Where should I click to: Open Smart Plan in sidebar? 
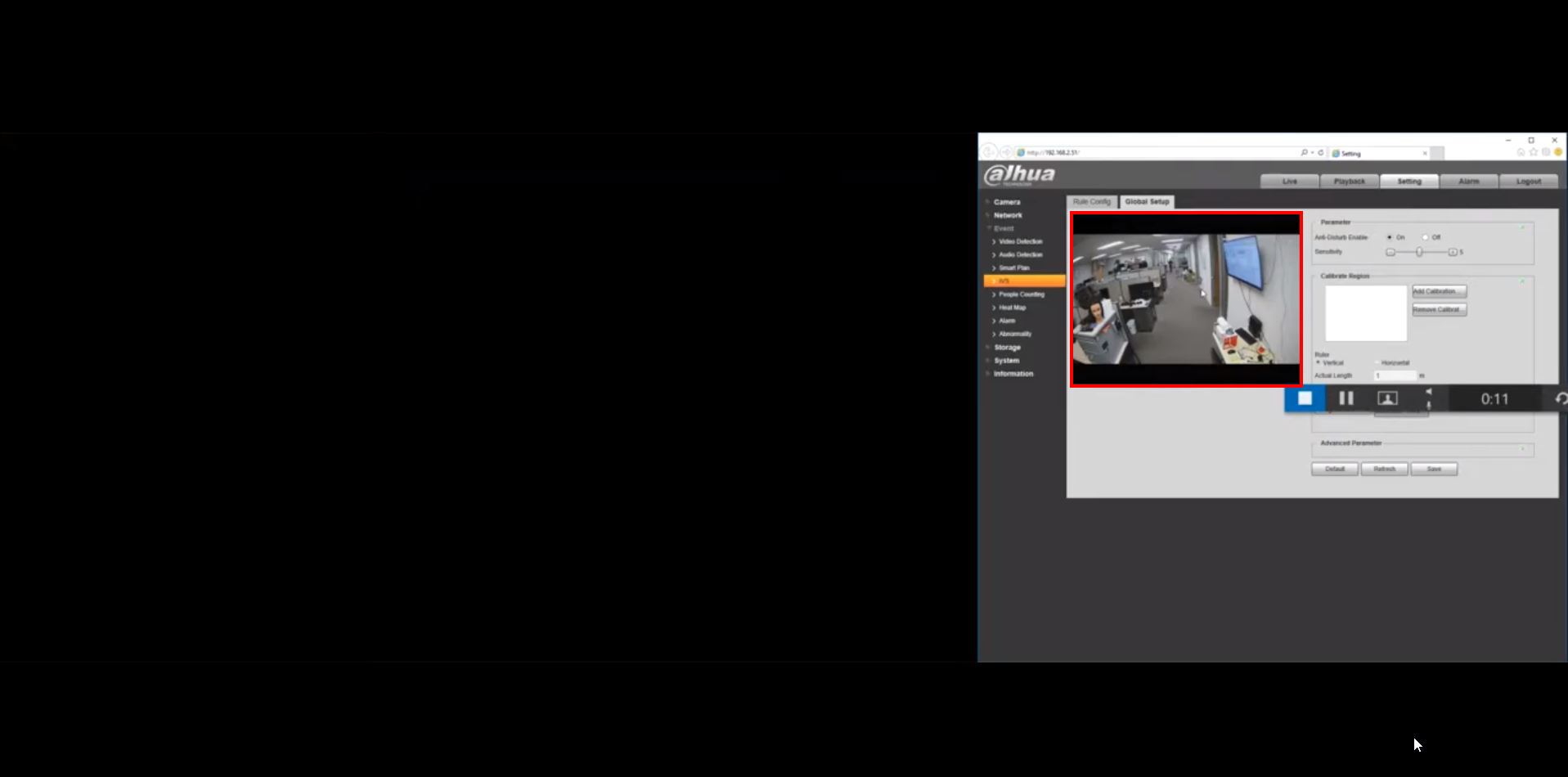pos(1013,267)
